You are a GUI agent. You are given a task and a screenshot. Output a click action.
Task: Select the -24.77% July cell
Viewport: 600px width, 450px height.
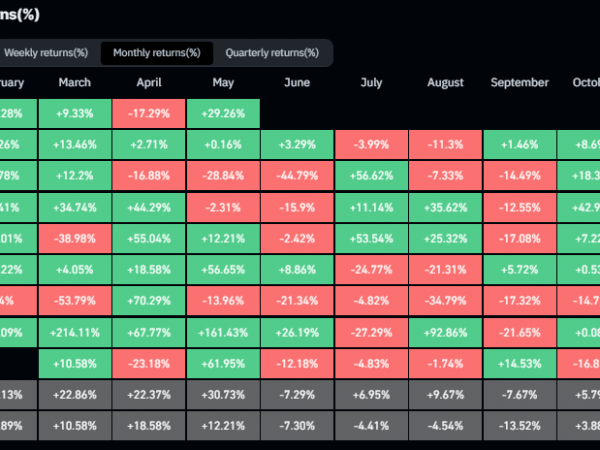point(371,270)
